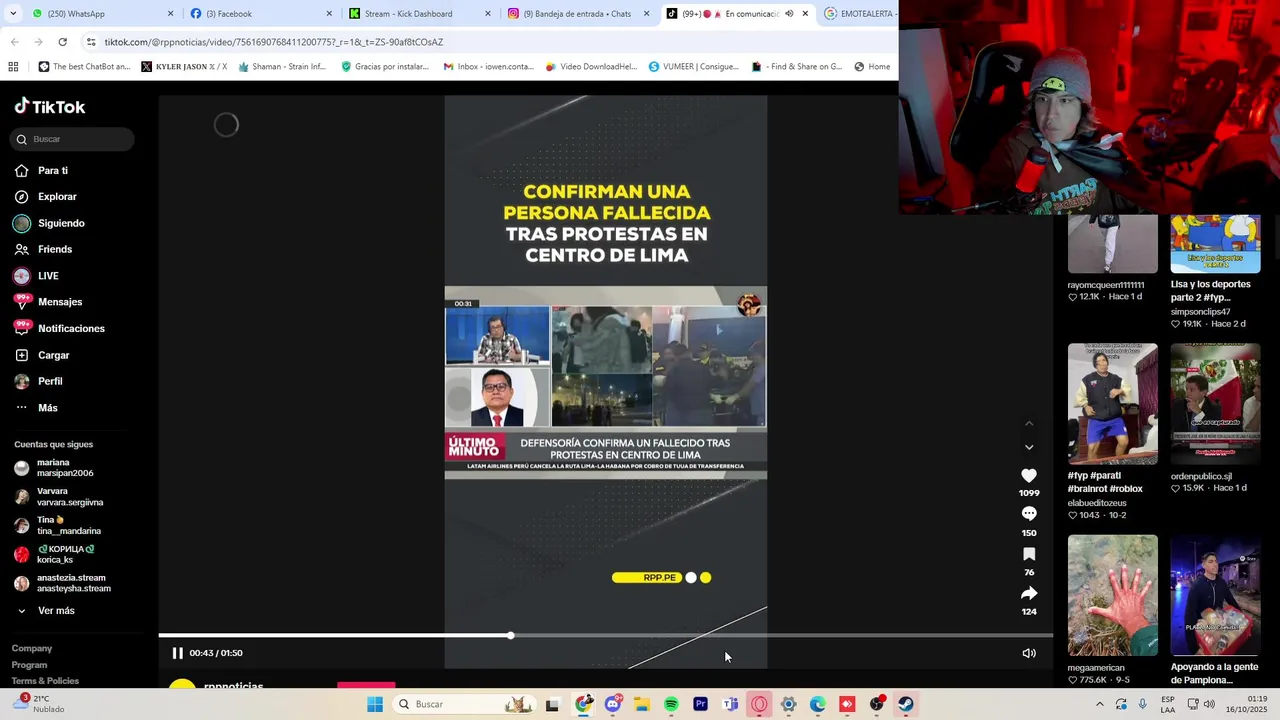Open ordenpublico.sjl video thumbnail
The image size is (1280, 720).
coord(1215,404)
